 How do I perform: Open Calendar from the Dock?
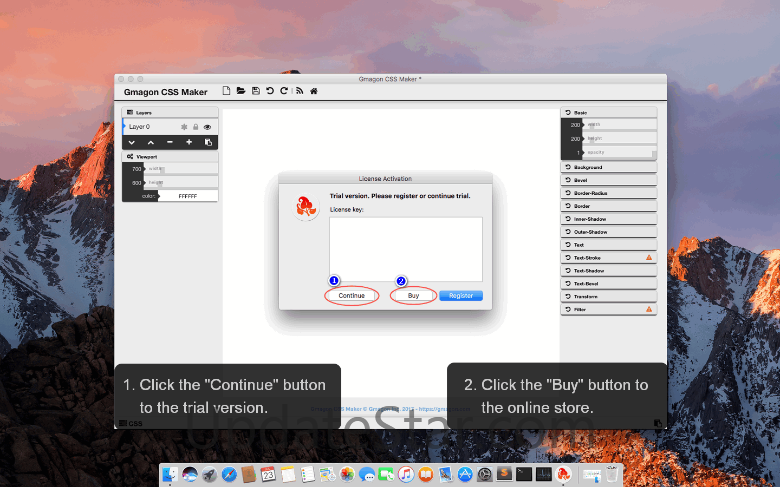click(268, 474)
